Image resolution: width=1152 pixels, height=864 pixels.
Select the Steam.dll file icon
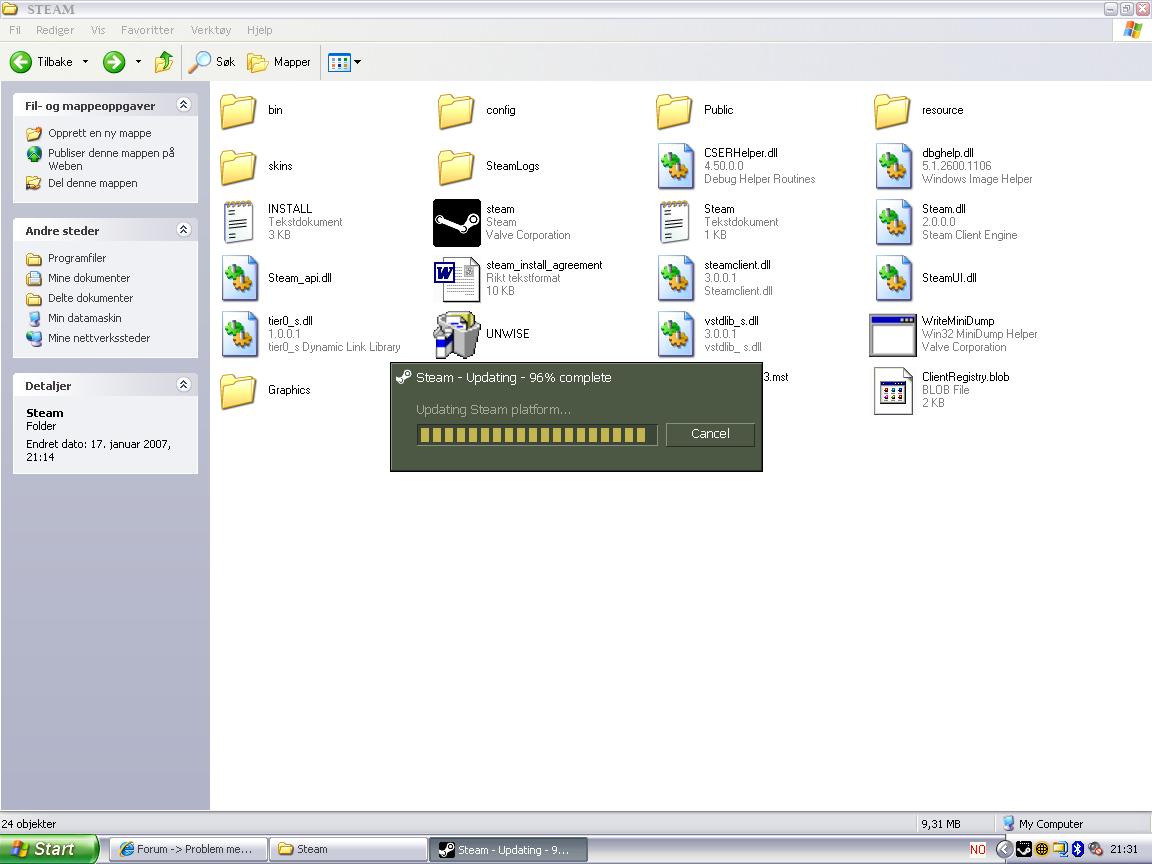(892, 222)
